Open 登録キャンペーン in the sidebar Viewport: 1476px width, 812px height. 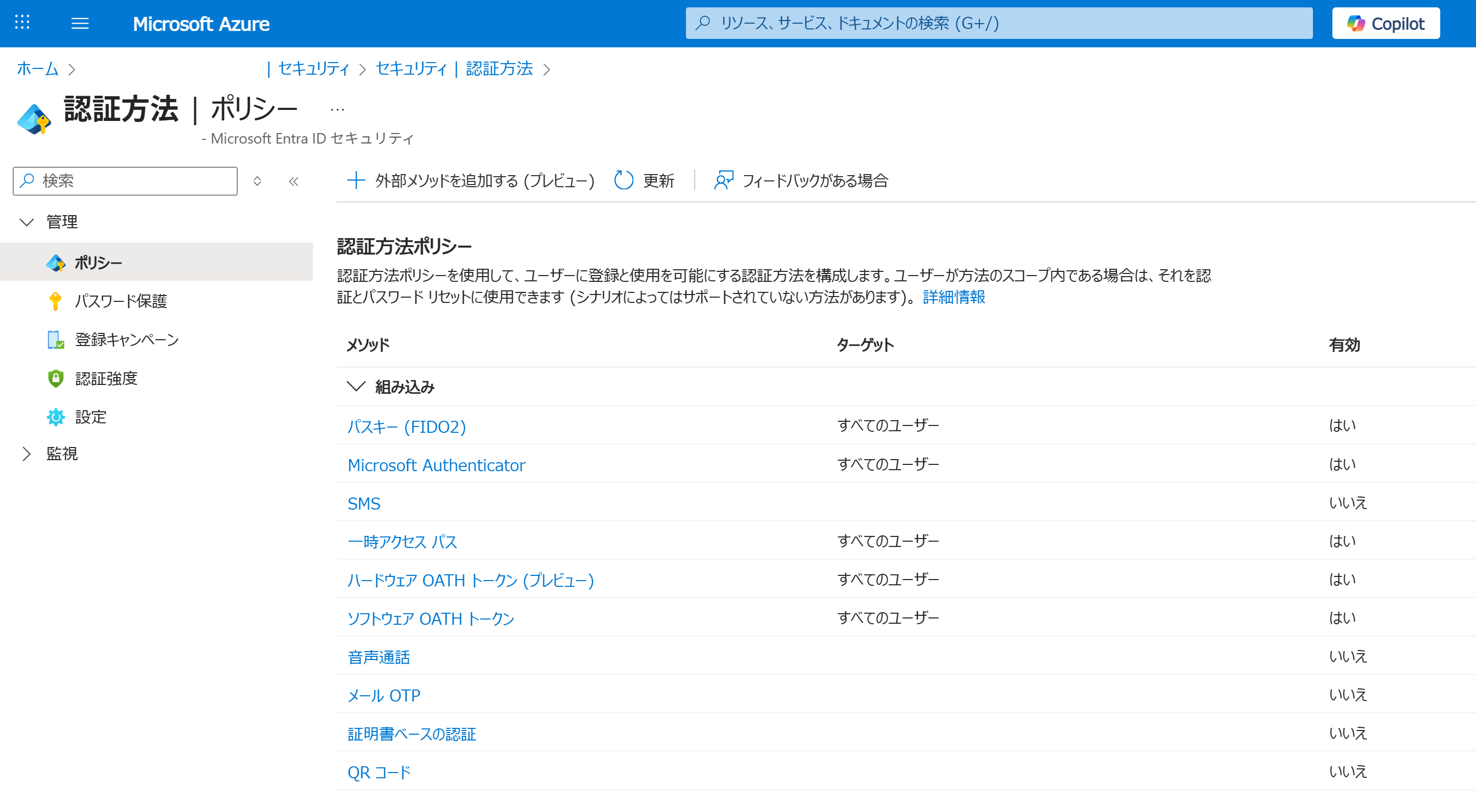tap(127, 339)
